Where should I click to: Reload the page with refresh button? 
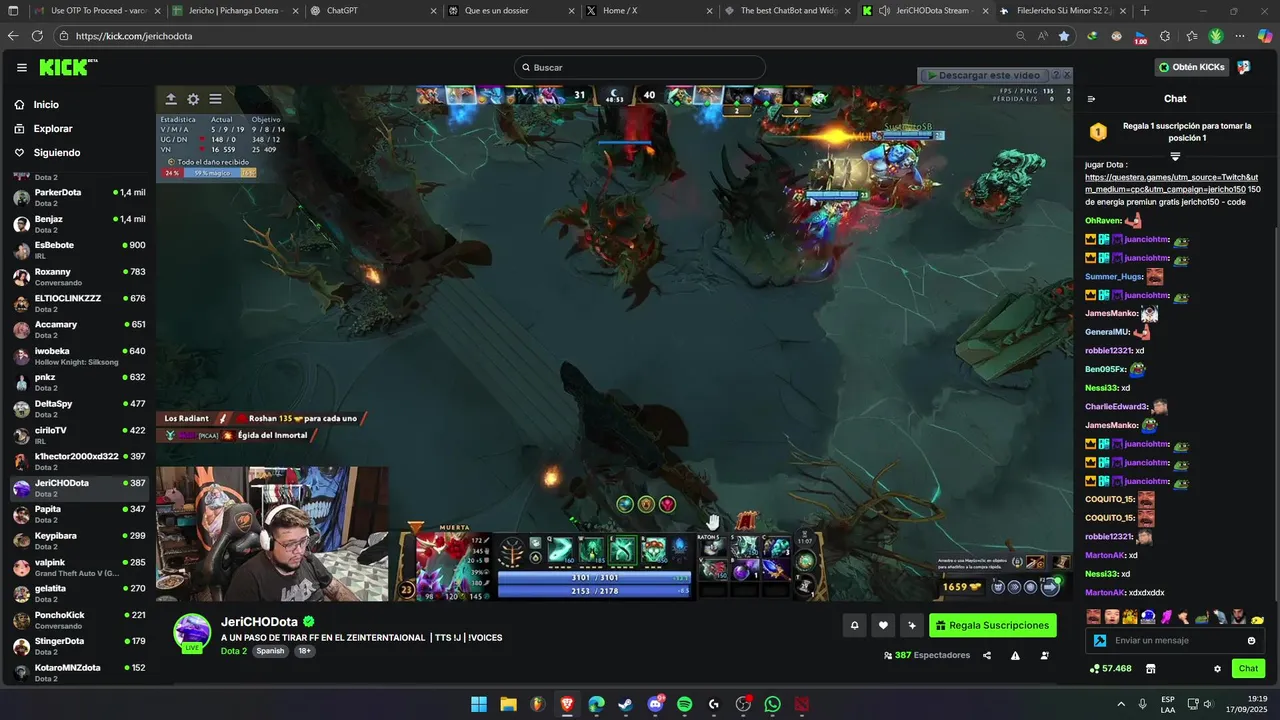point(37,36)
